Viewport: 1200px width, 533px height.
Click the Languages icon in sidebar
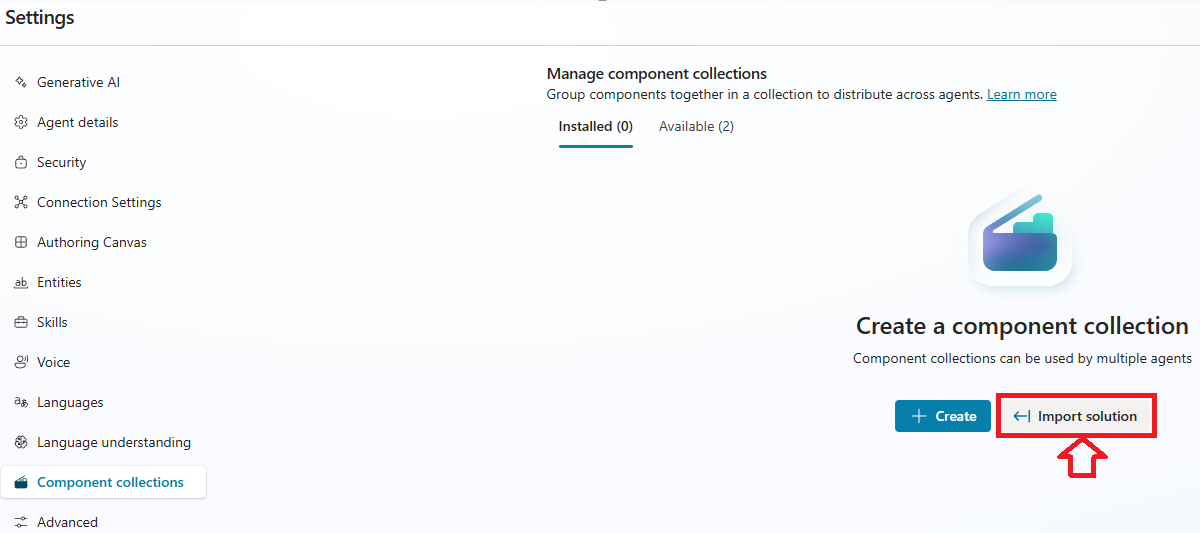tap(20, 402)
